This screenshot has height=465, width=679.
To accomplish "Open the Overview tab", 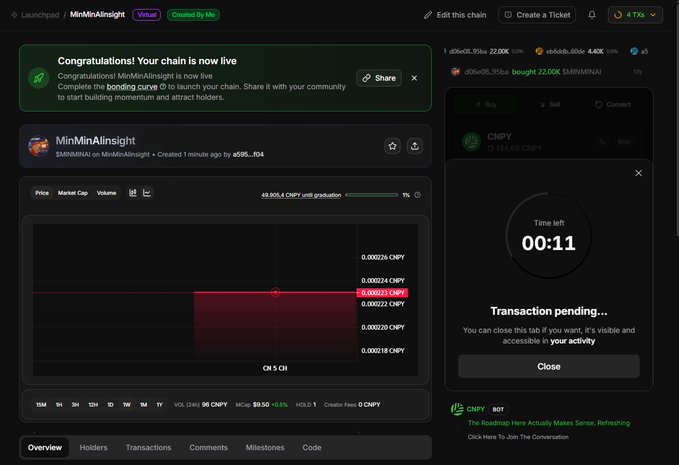I will 45,447.
